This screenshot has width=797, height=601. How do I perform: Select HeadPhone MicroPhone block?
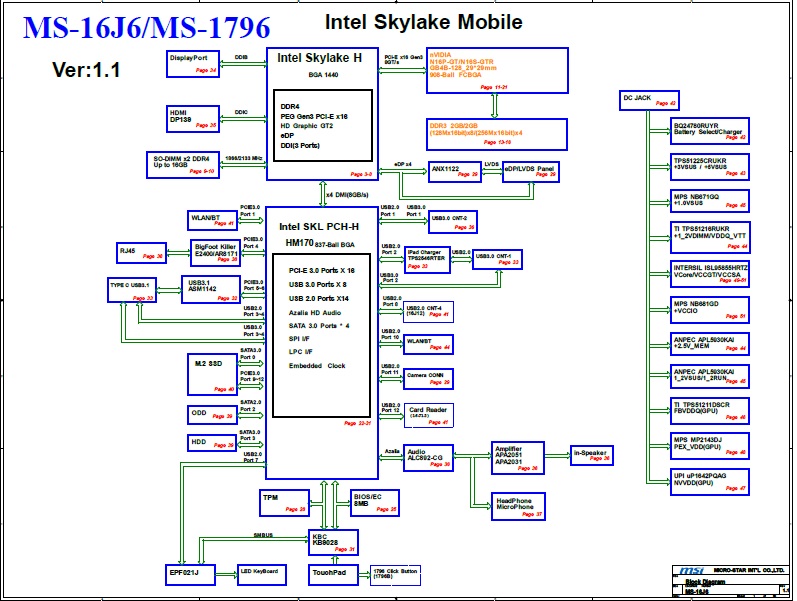click(518, 506)
